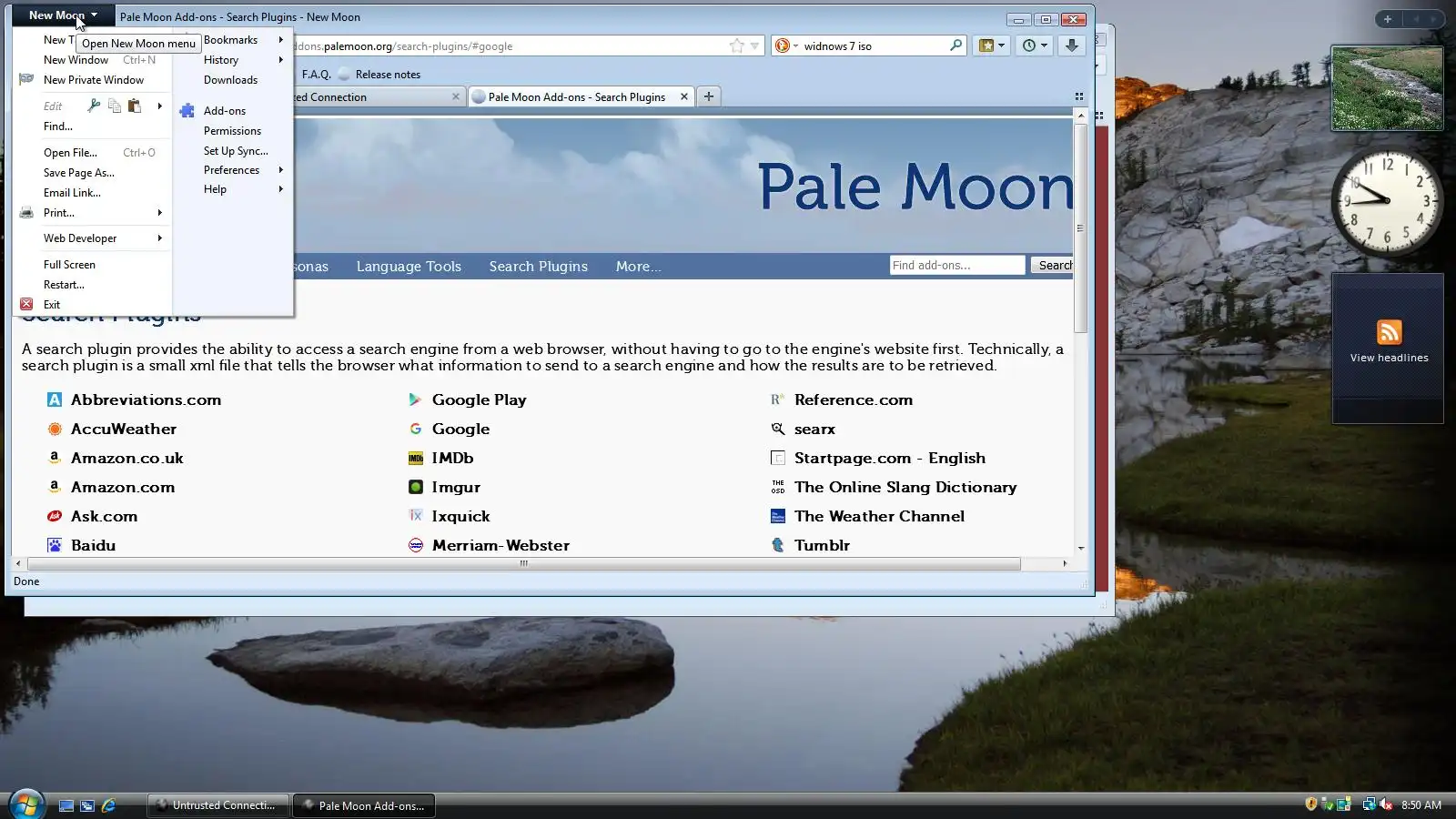Close the Untrusted Connection tab

tap(456, 96)
